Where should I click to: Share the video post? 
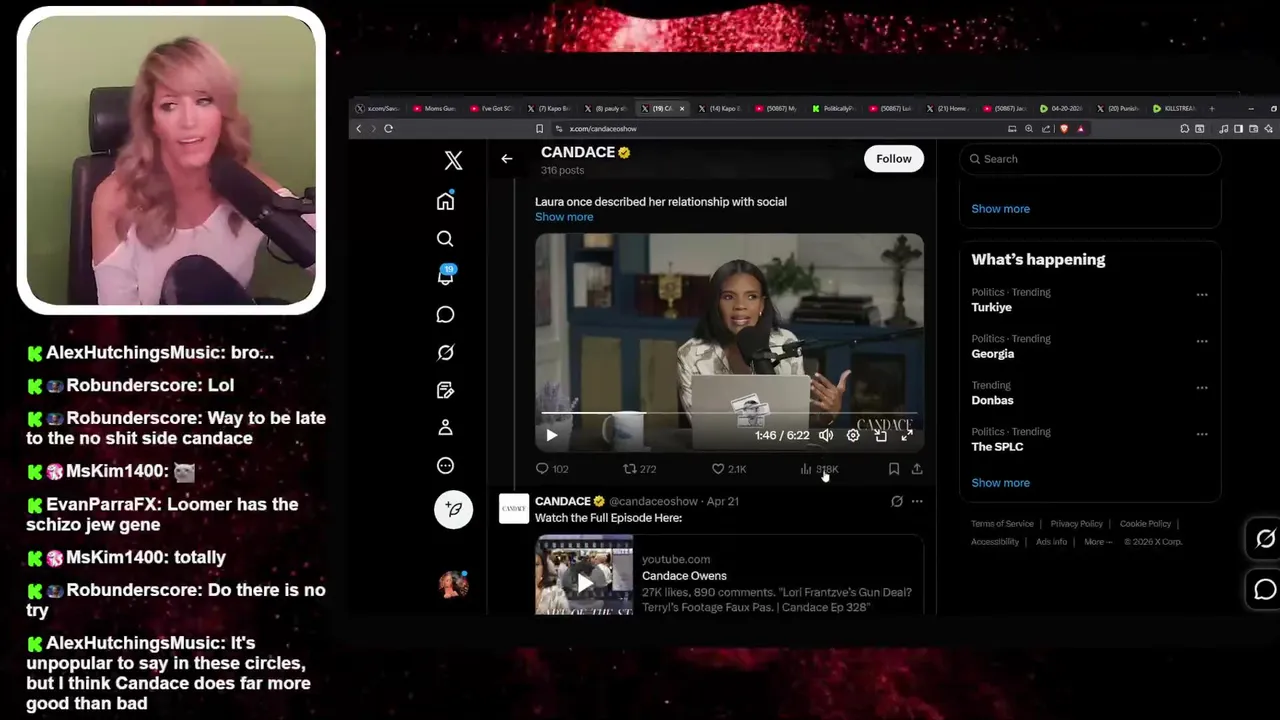(916, 469)
